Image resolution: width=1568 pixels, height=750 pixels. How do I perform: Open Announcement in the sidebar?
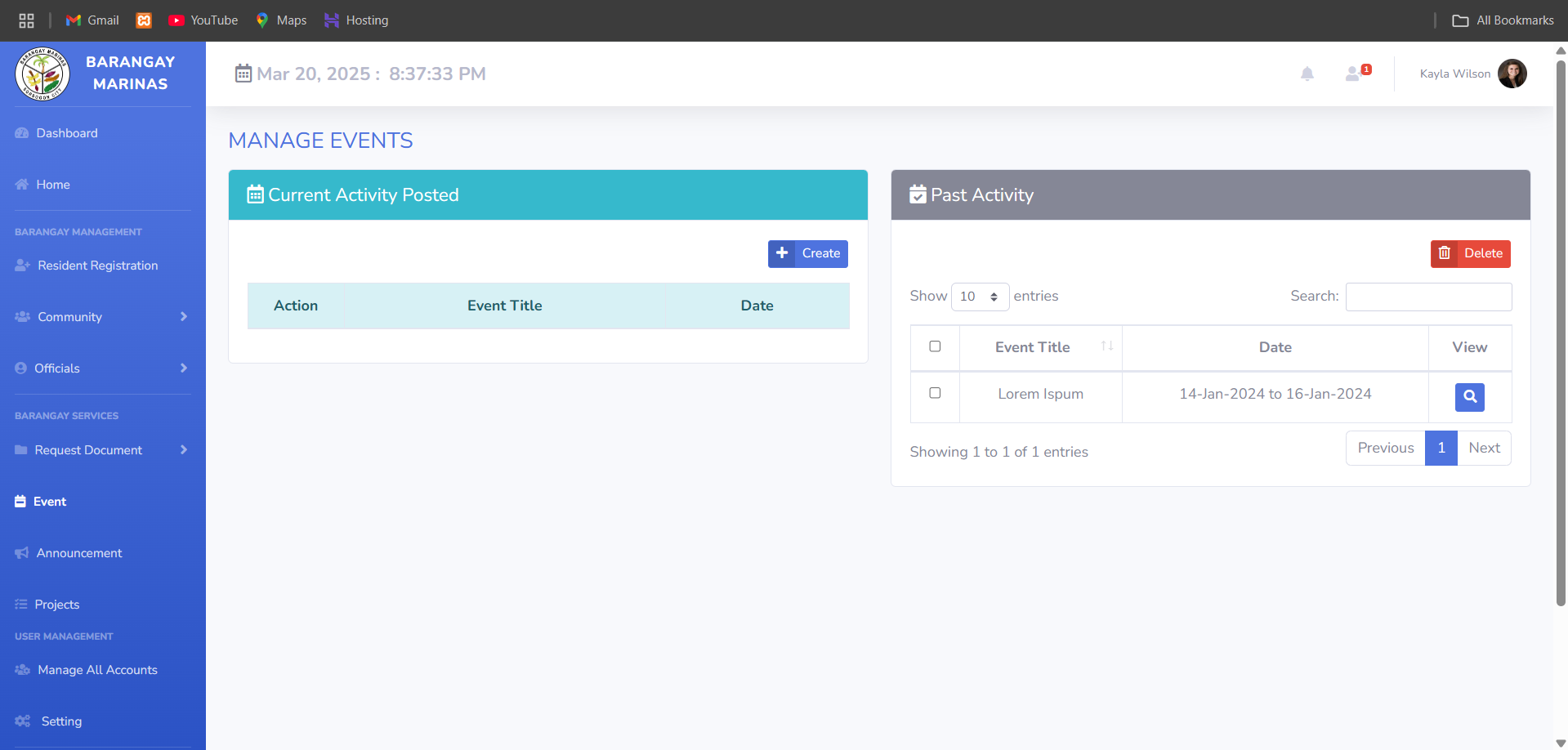(78, 553)
